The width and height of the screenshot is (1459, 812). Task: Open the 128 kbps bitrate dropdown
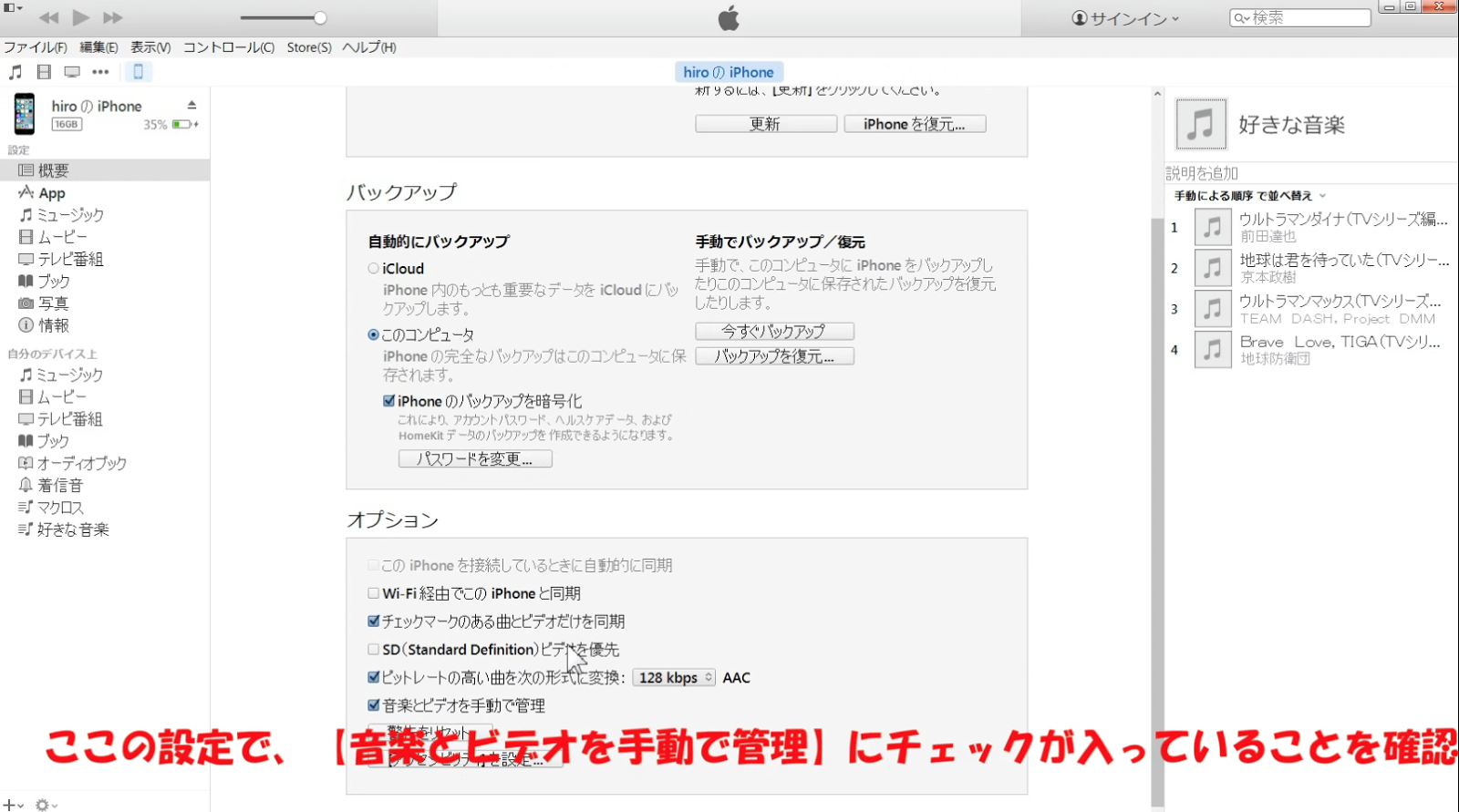point(674,677)
